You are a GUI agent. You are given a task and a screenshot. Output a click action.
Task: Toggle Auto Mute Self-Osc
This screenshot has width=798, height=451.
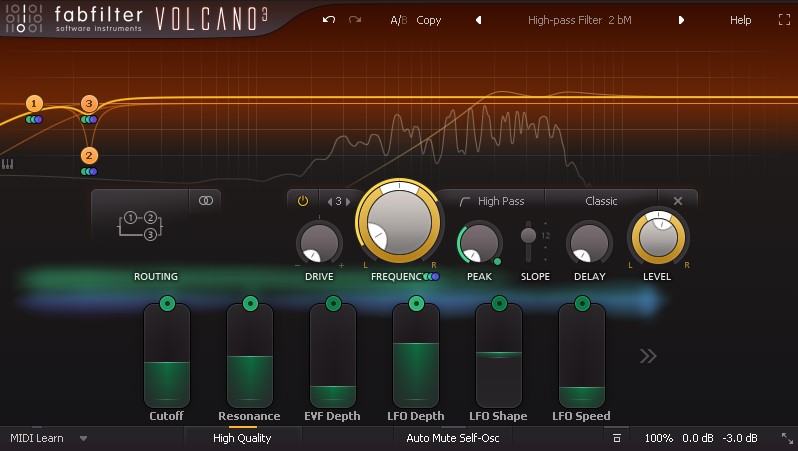tap(452, 438)
